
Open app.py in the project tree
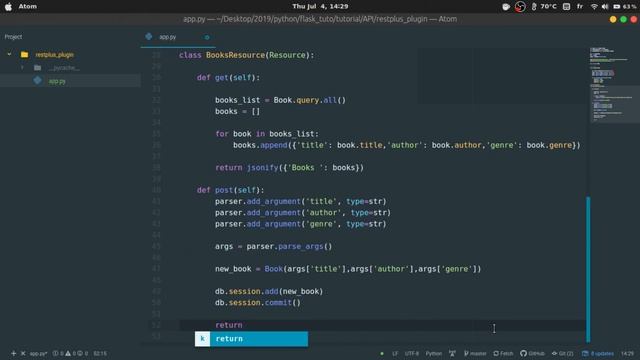(x=57, y=82)
